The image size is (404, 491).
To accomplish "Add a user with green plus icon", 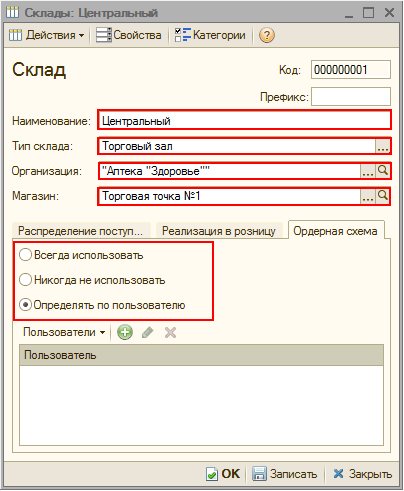I will pyautogui.click(x=125, y=332).
